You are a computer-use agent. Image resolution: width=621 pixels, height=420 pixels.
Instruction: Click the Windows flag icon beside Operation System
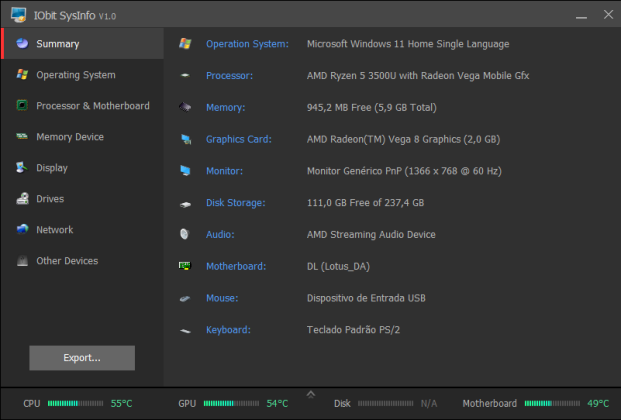tap(185, 44)
